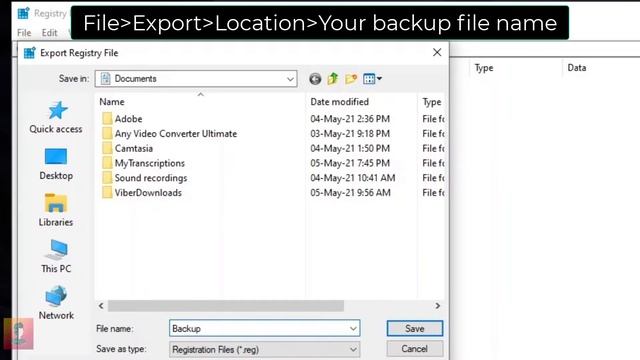The width and height of the screenshot is (640, 360).
Task: Click the Registry Editor window icon
Action: (23, 13)
